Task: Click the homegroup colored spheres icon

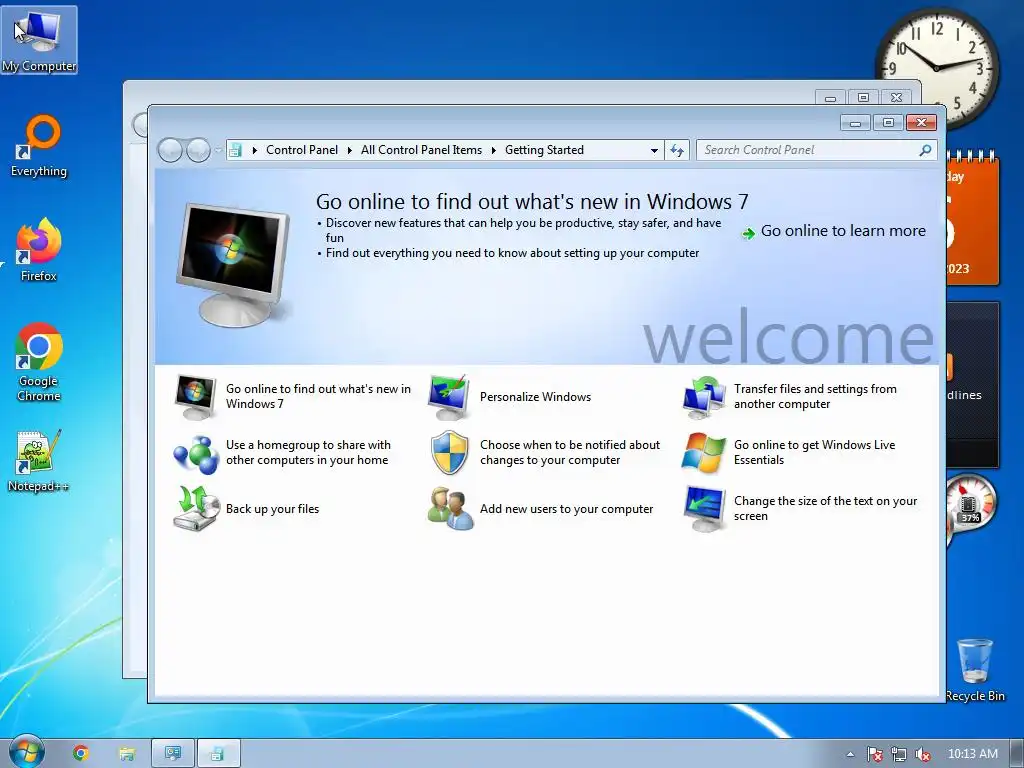Action: 195,453
